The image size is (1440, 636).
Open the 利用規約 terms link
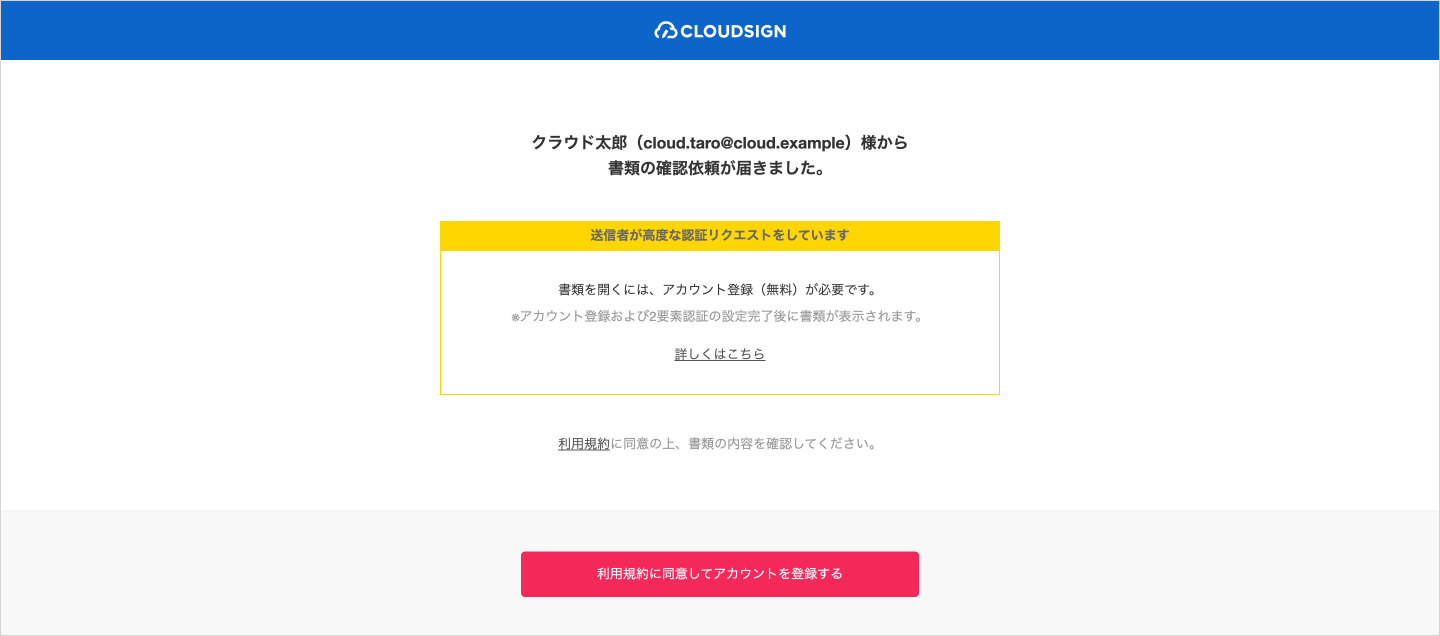pyautogui.click(x=584, y=444)
